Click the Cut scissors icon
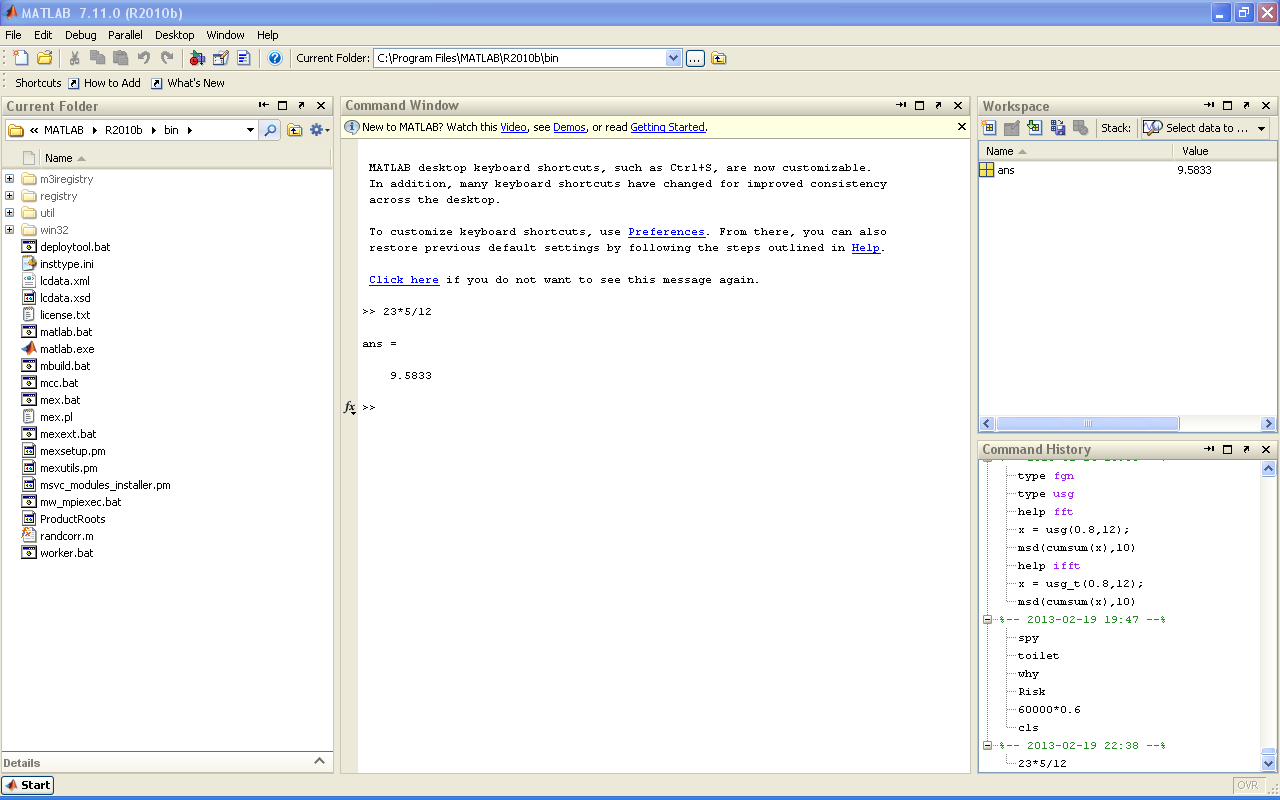Viewport: 1280px width, 800px height. click(x=74, y=58)
